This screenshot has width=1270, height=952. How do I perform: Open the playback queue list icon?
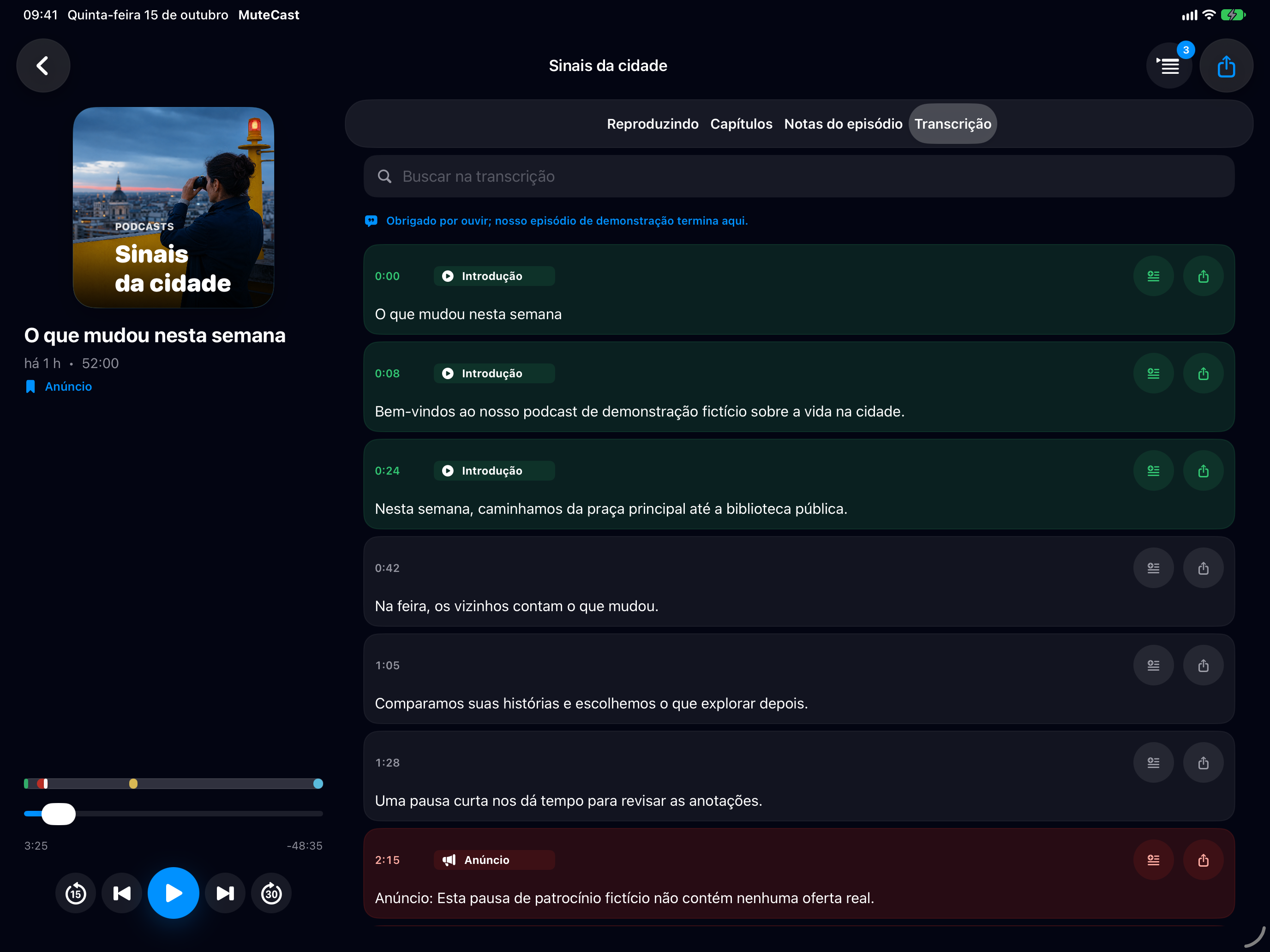click(1168, 66)
